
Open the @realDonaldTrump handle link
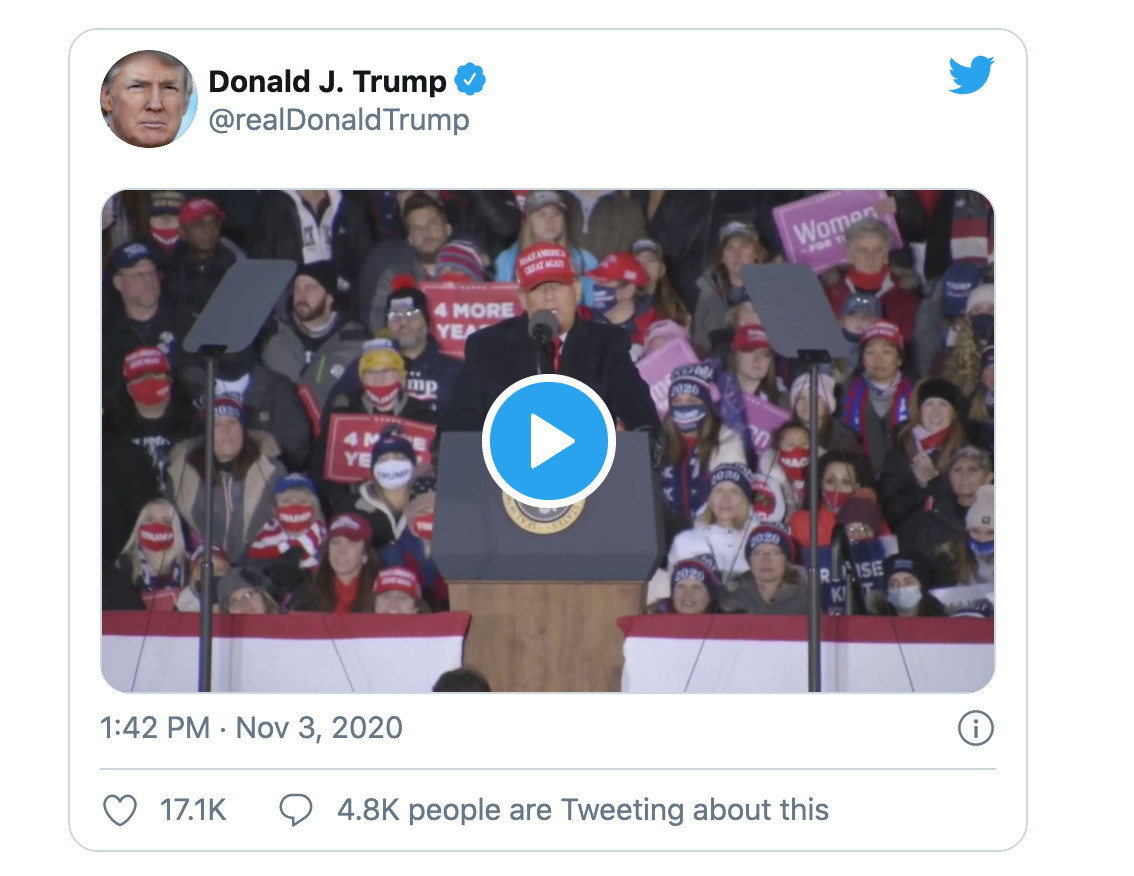click(x=339, y=119)
